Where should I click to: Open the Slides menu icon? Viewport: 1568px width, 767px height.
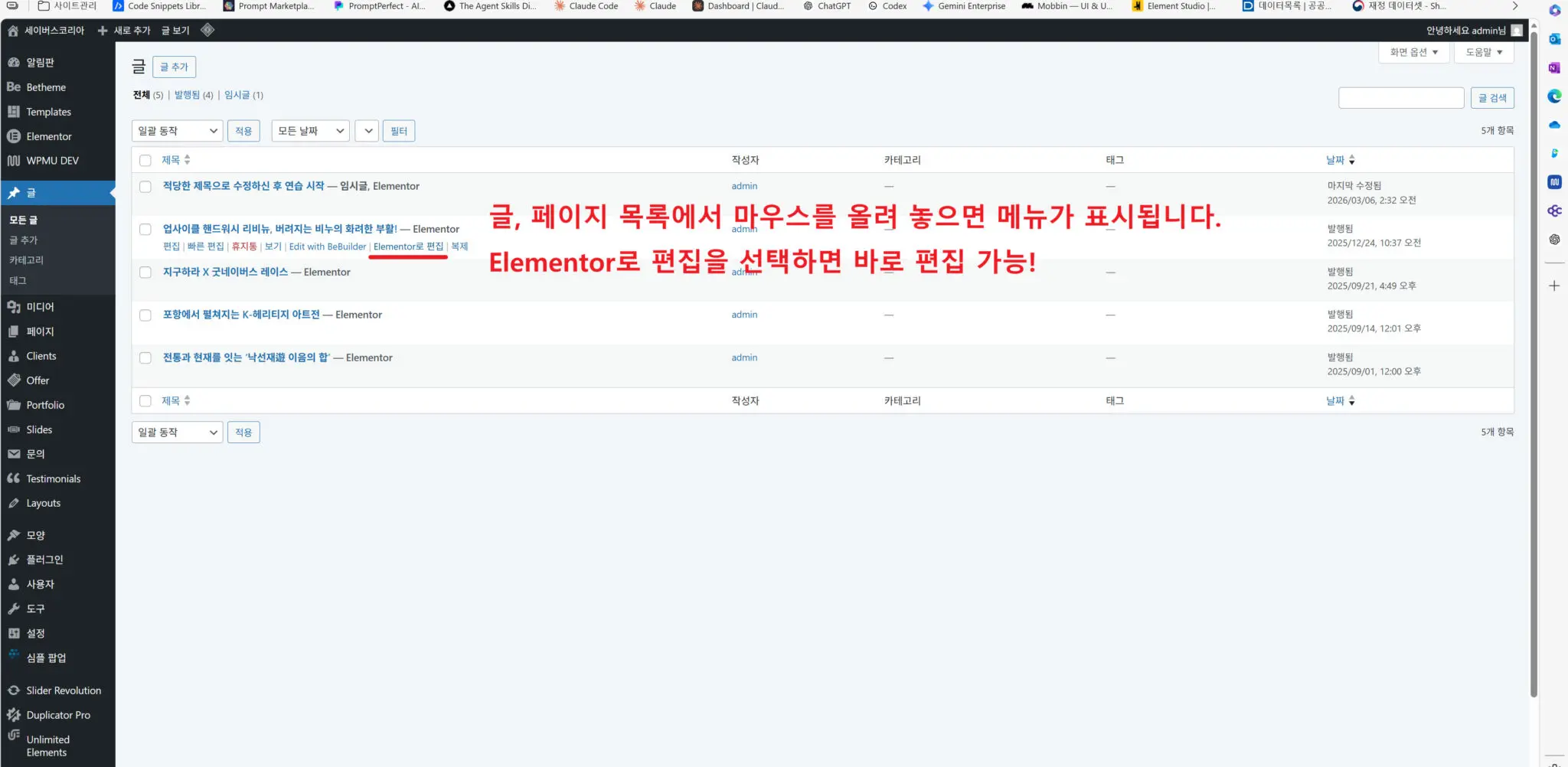point(14,429)
